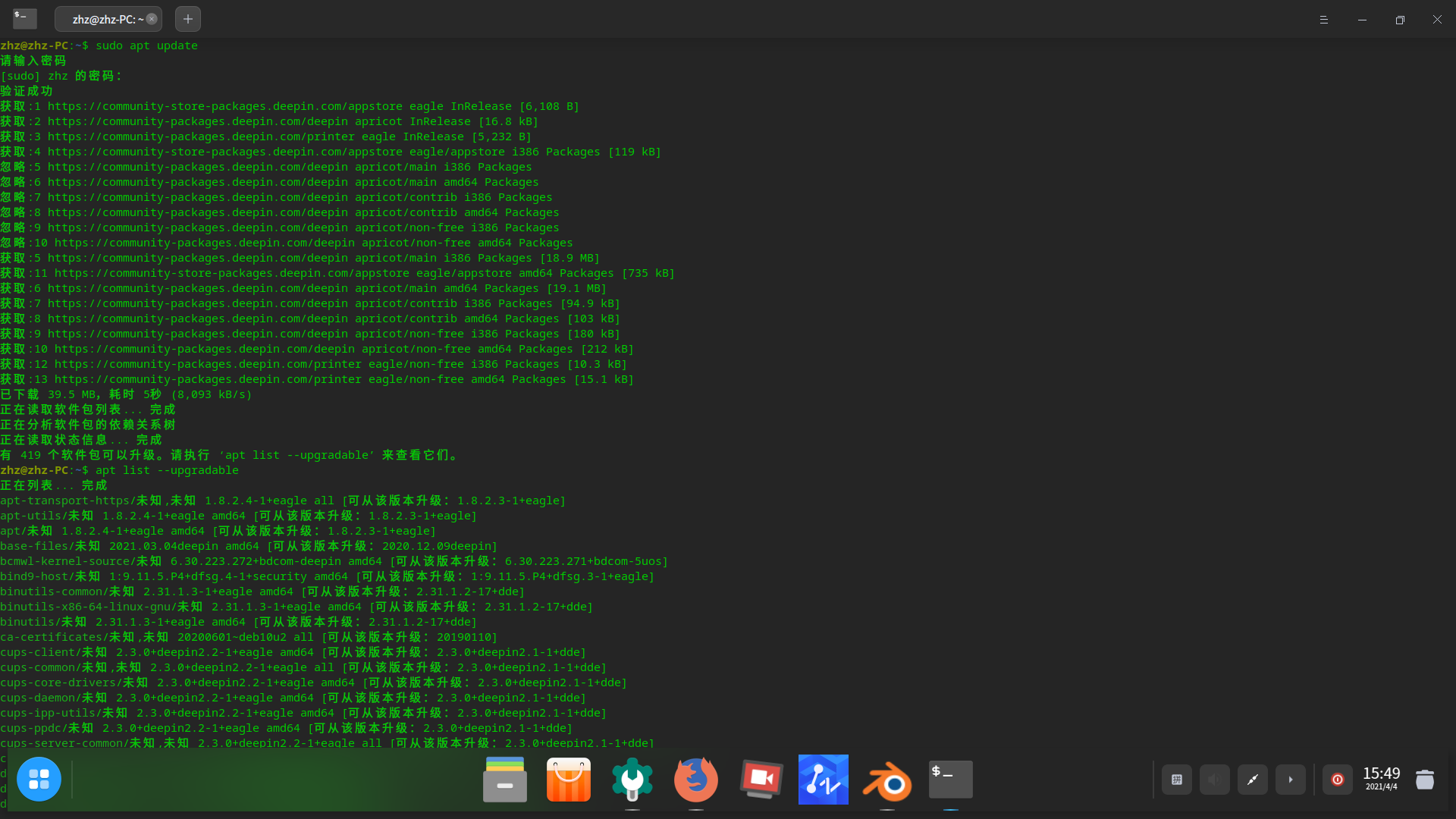
Task: Open the terminal hamburger menu
Action: click(1324, 20)
